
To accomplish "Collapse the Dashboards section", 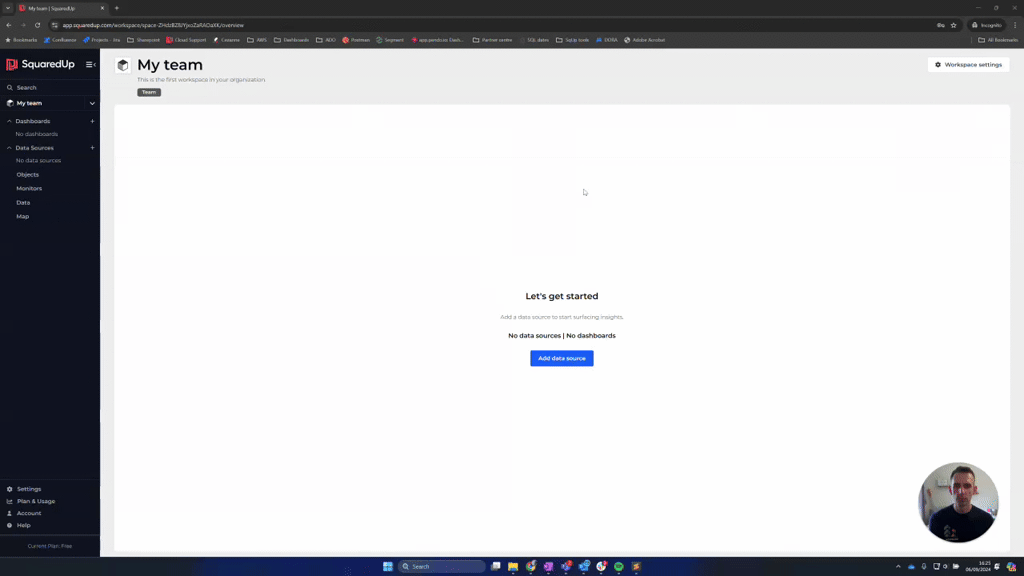I will pos(9,121).
